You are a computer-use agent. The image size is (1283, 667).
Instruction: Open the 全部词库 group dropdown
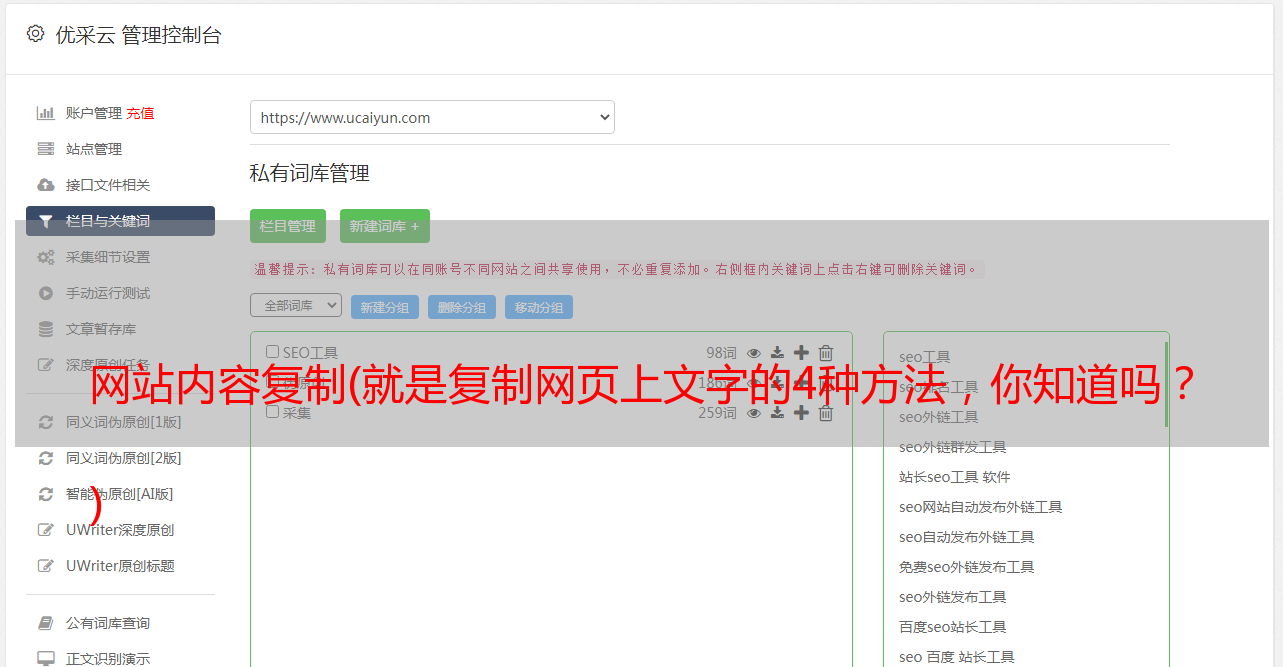(x=296, y=305)
